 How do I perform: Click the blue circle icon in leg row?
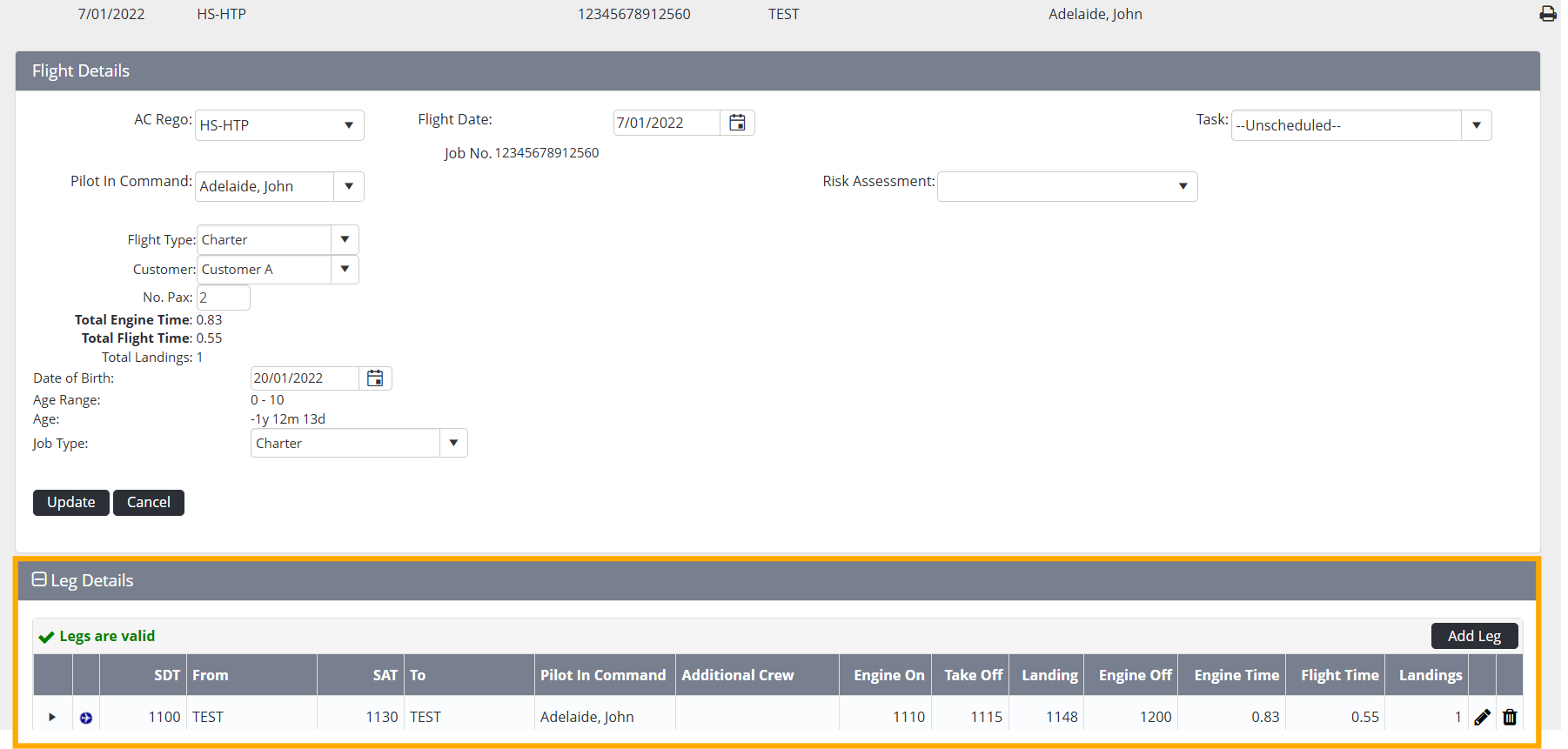coord(86,718)
